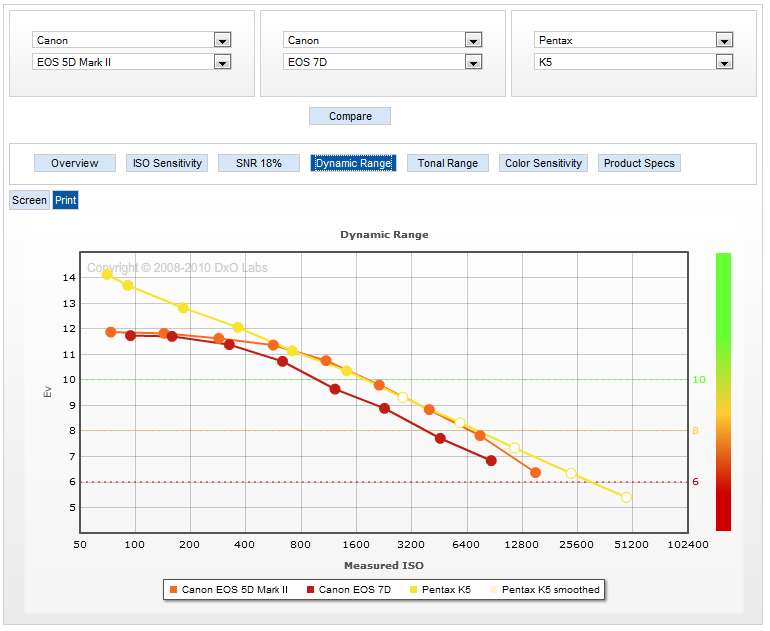The height and width of the screenshot is (631, 770).
Task: Switch to Screen view mode
Action: [29, 200]
